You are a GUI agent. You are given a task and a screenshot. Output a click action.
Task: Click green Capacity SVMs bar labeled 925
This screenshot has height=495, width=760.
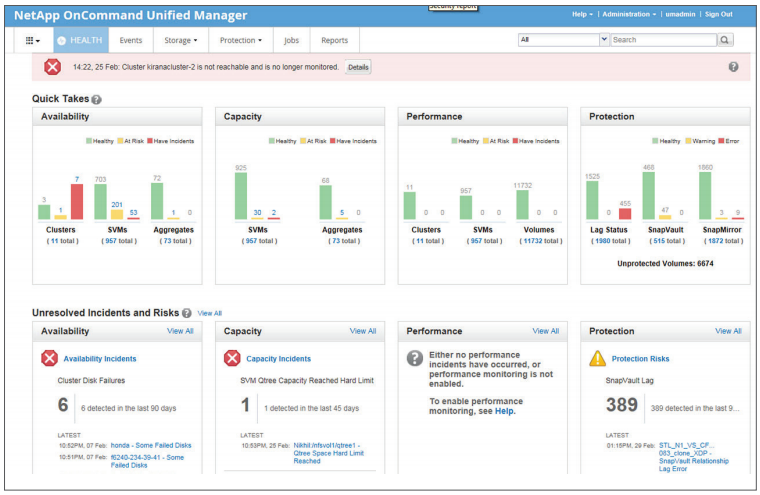click(x=241, y=196)
